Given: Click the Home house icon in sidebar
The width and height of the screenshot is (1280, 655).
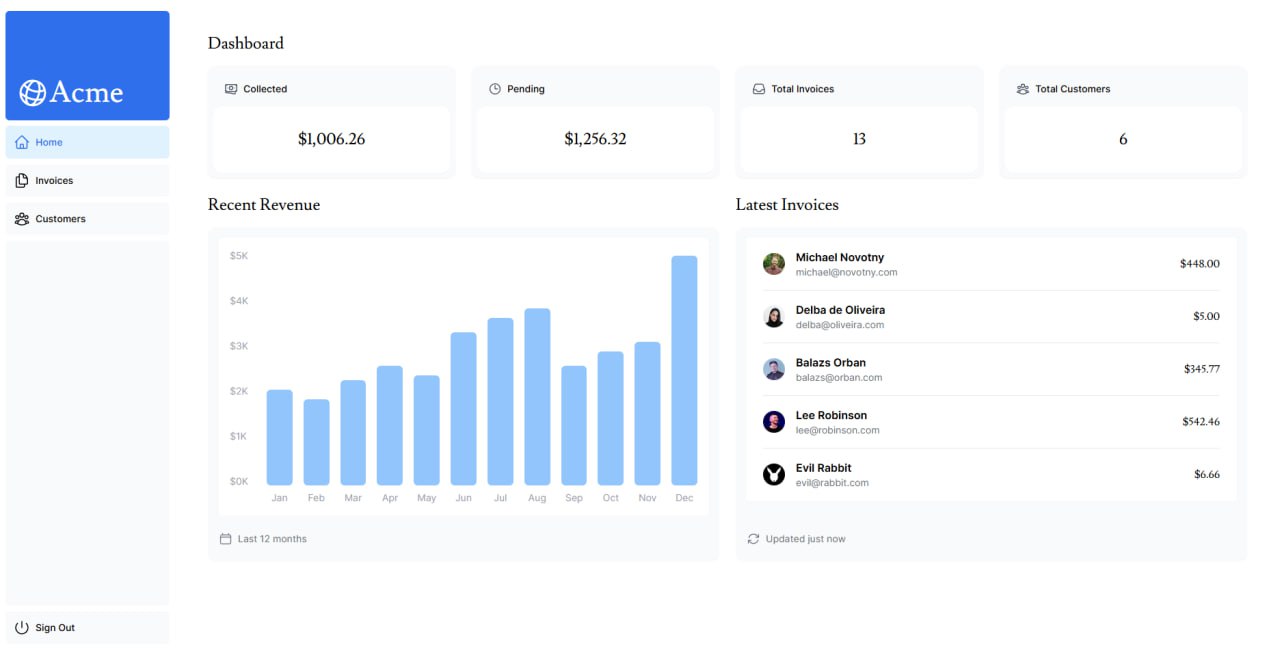Looking at the screenshot, I should pos(22,142).
